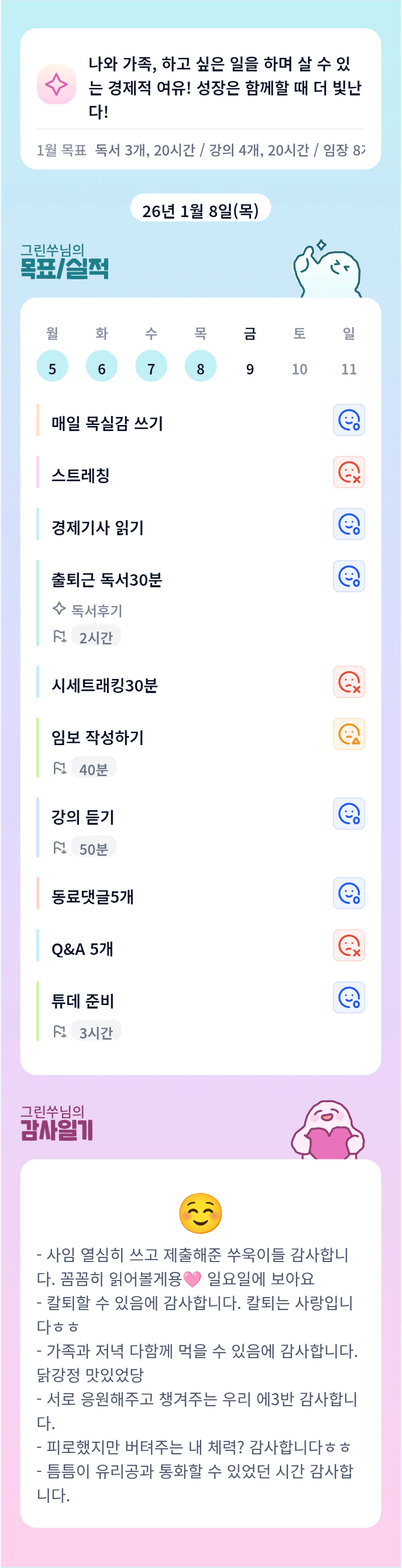Click partial status icon for 임보 작성하기
This screenshot has width=402, height=1568.
[349, 734]
